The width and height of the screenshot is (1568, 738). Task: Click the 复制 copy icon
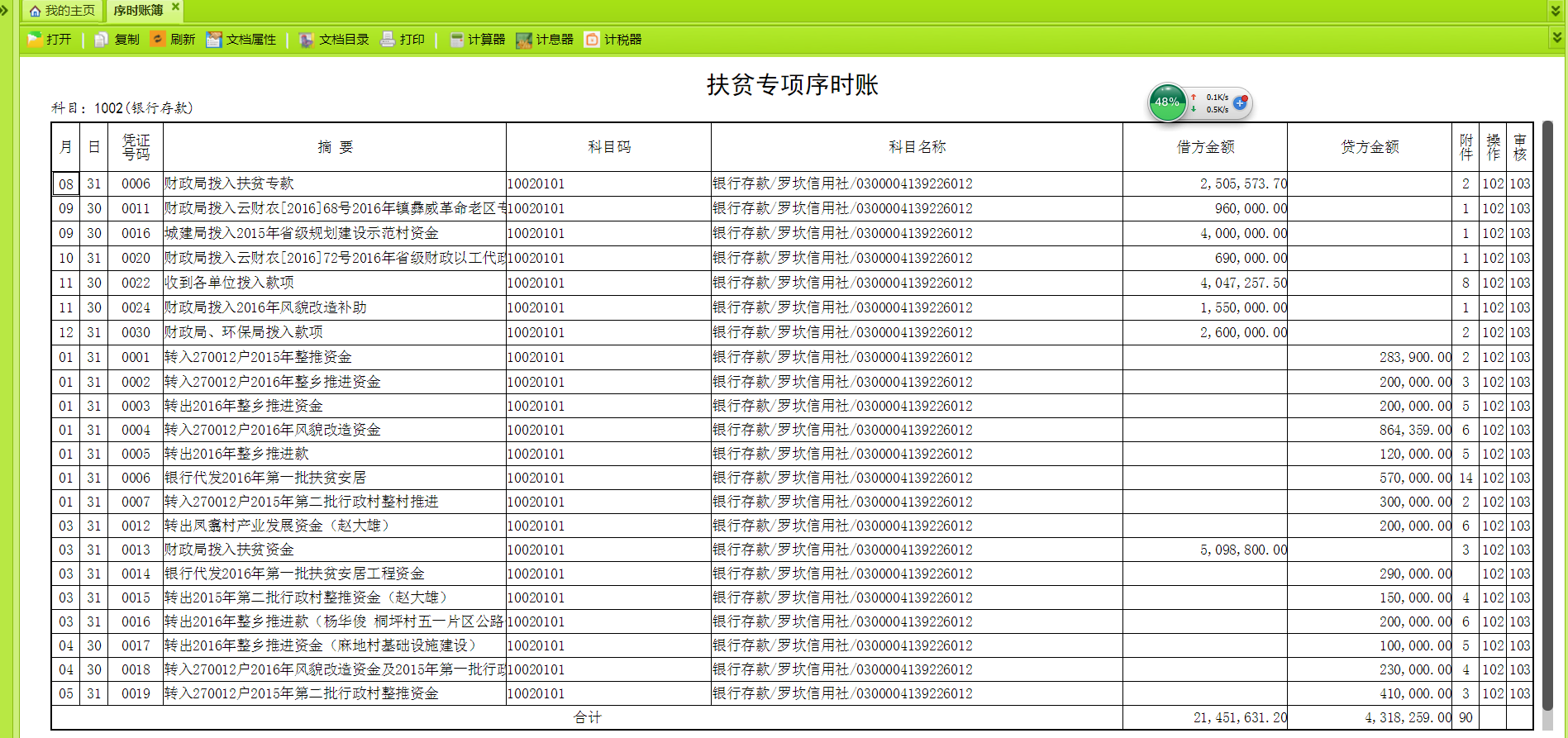coord(102,39)
